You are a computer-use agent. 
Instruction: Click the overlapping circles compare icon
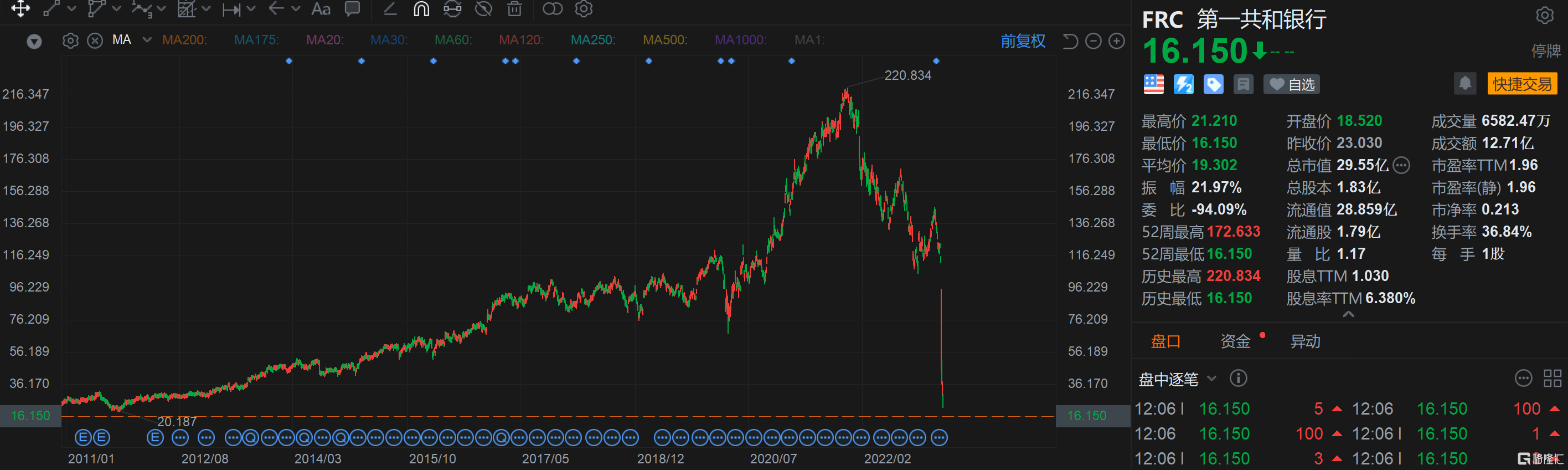click(552, 8)
